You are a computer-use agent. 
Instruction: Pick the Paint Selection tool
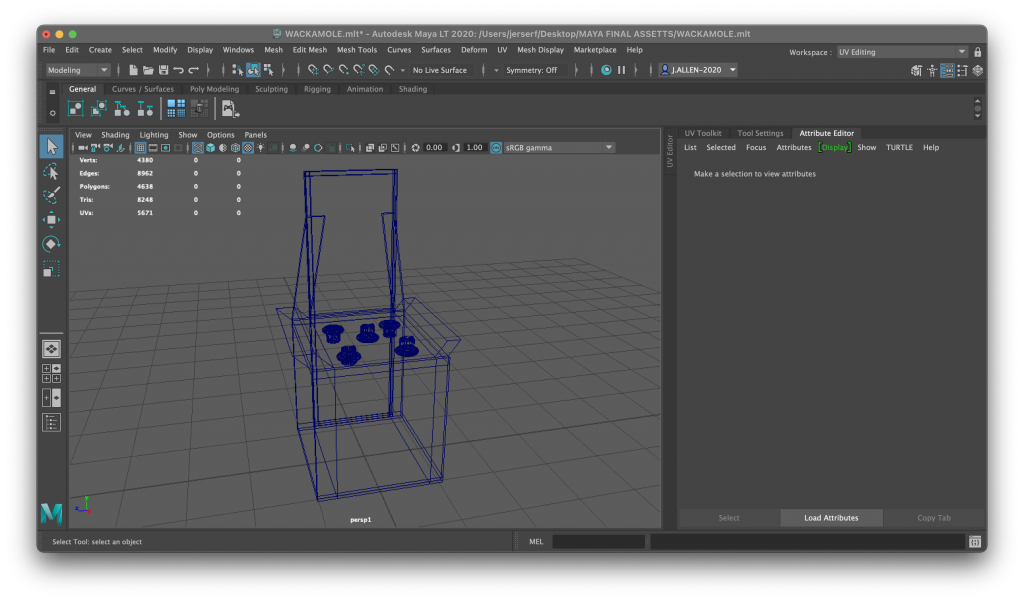(x=51, y=196)
